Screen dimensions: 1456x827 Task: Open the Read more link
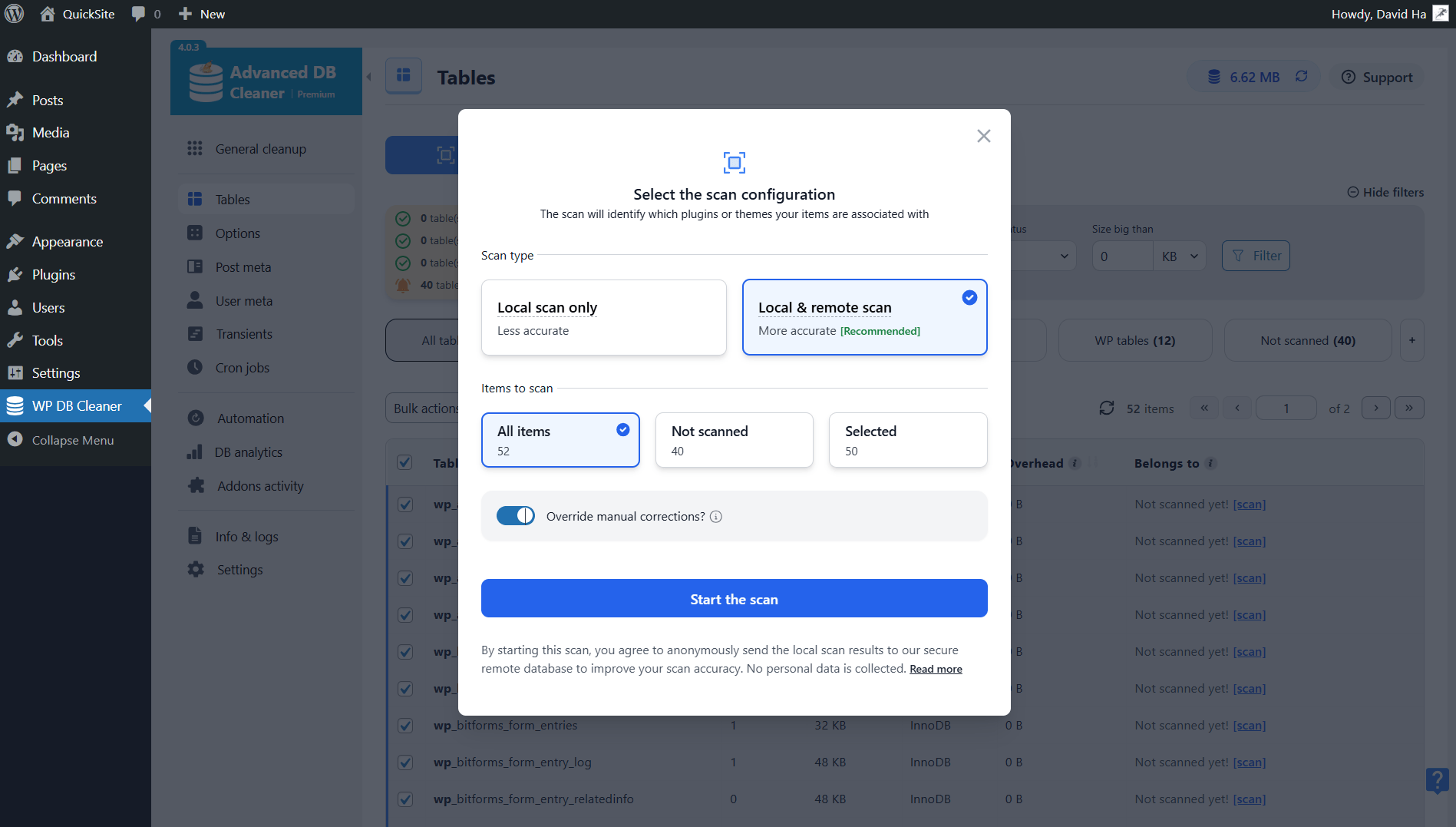935,669
